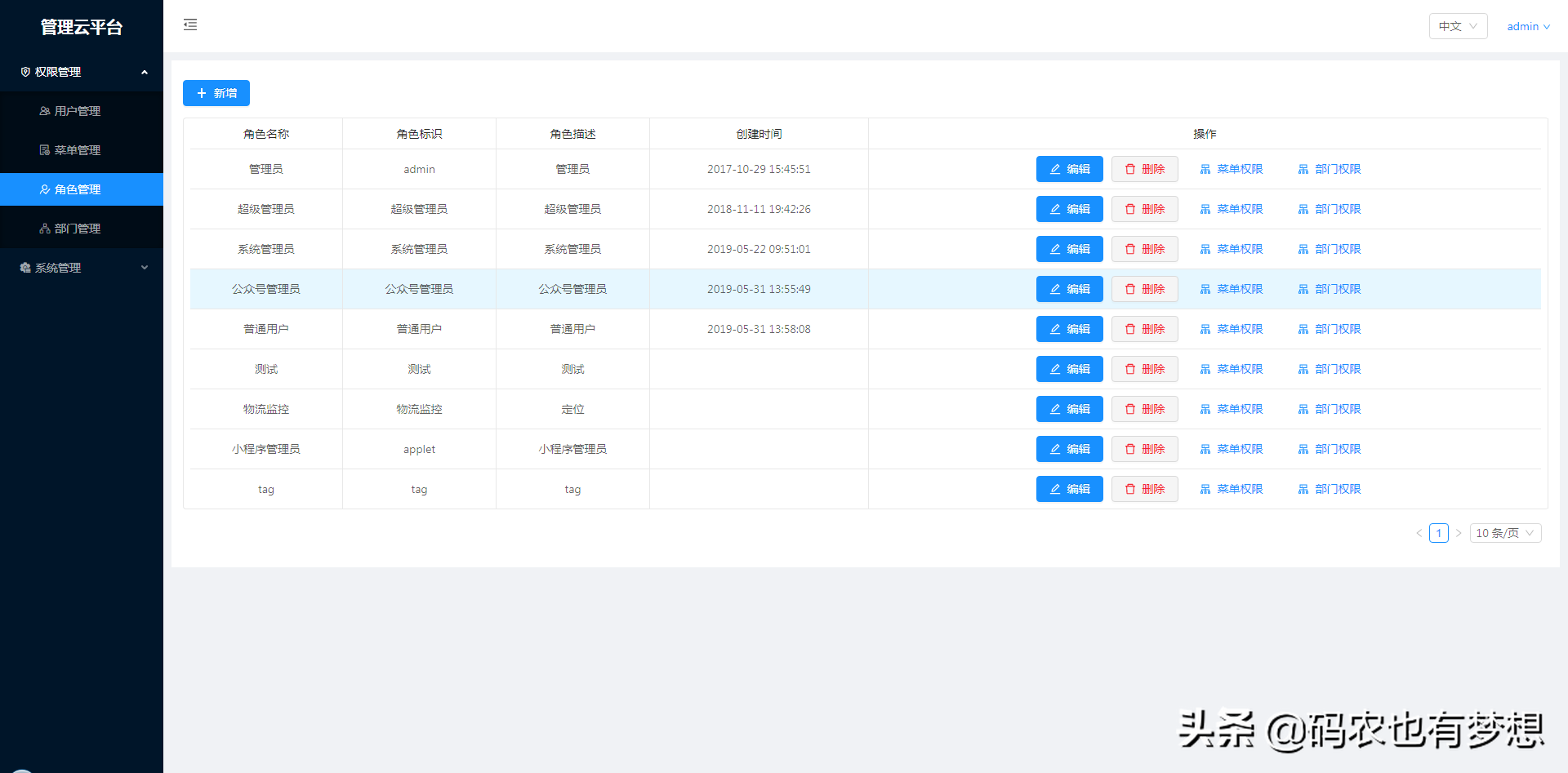
Task: Go to next page with right arrow
Action: (x=1459, y=533)
